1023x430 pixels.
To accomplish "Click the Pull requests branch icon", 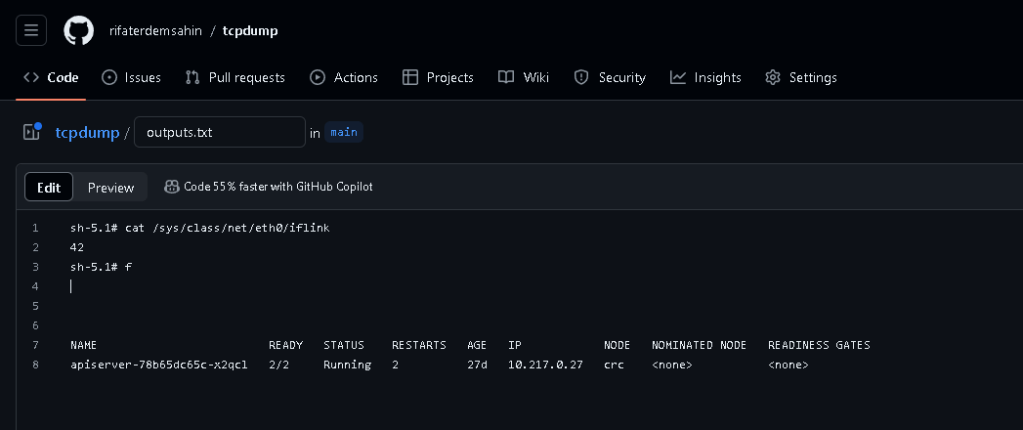I will pyautogui.click(x=192, y=78).
